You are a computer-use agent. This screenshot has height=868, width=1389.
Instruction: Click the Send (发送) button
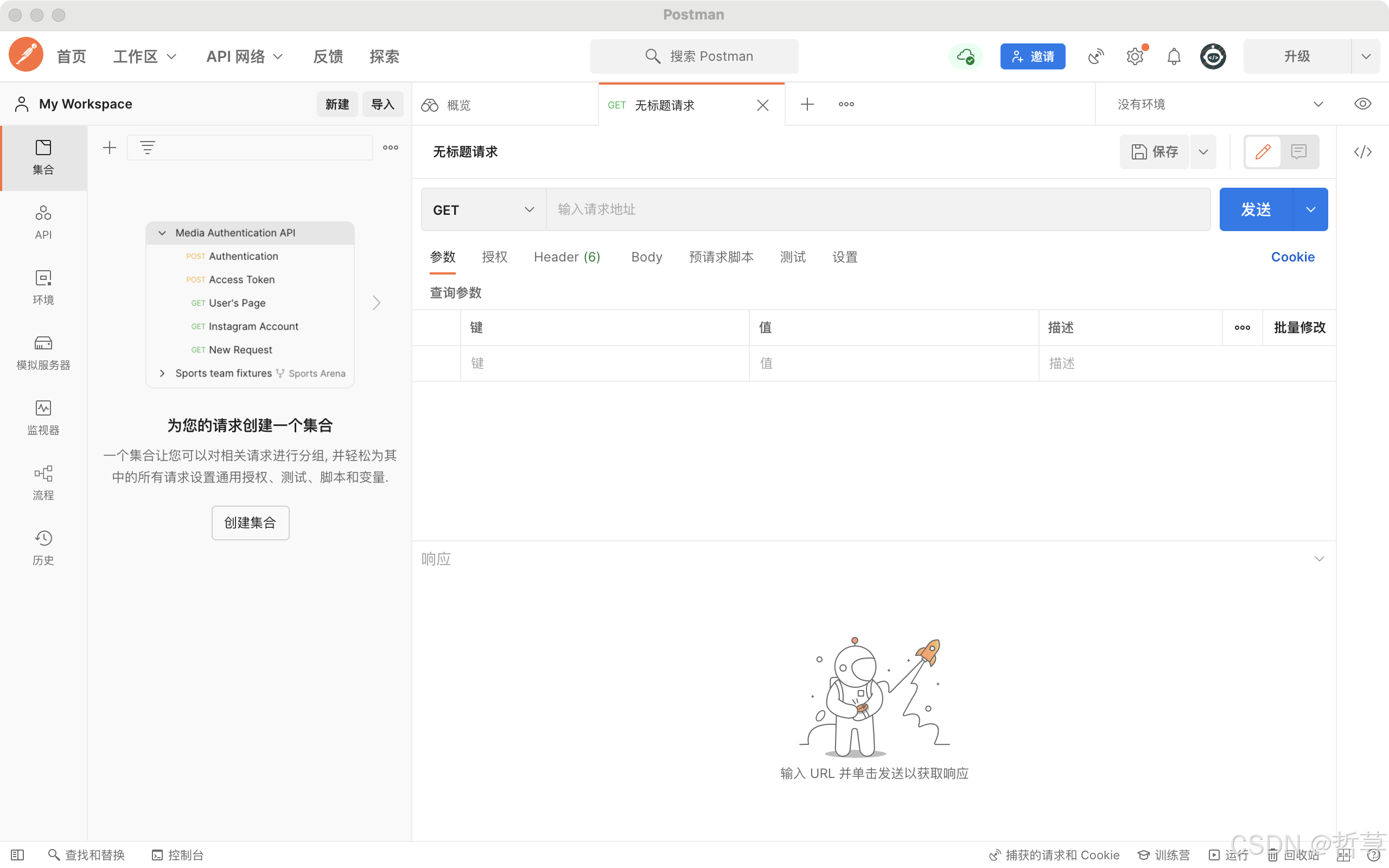(1256, 209)
